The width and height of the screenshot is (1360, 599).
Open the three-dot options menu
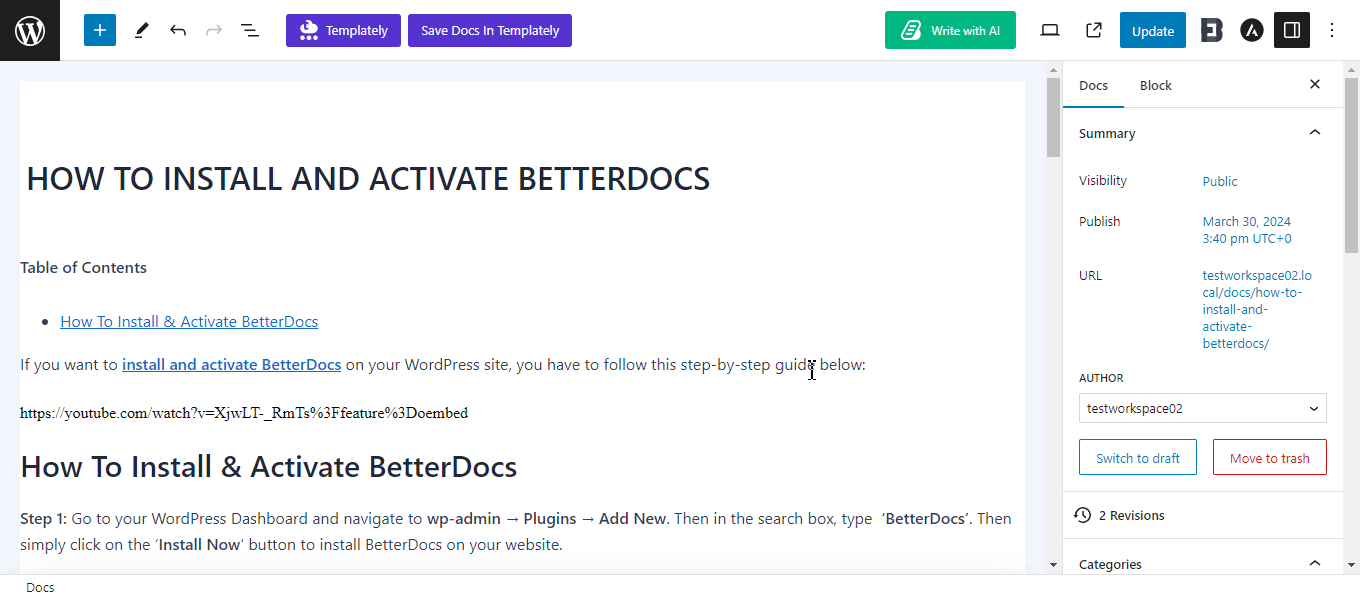[x=1332, y=30]
